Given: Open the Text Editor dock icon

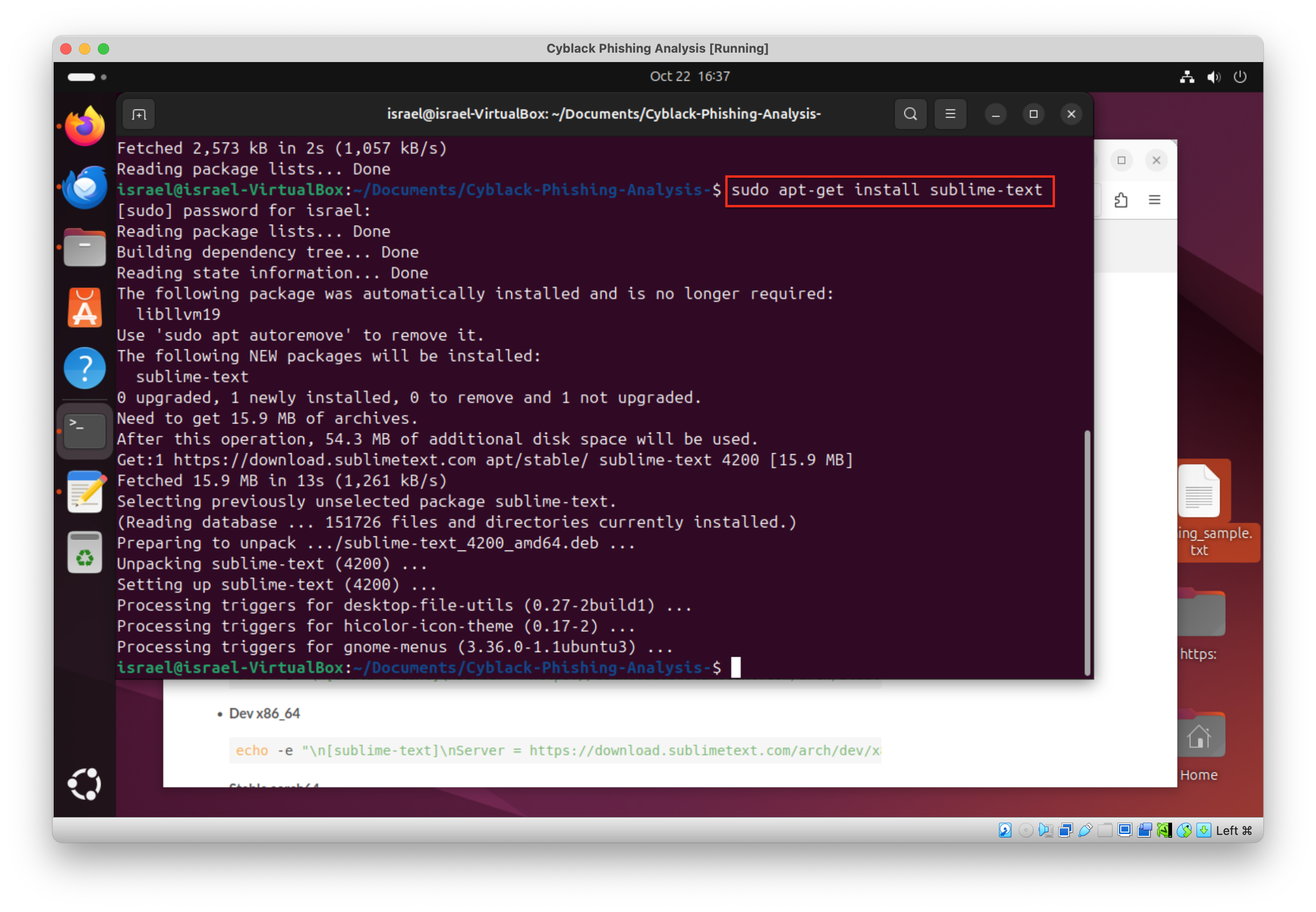Looking at the screenshot, I should [85, 491].
